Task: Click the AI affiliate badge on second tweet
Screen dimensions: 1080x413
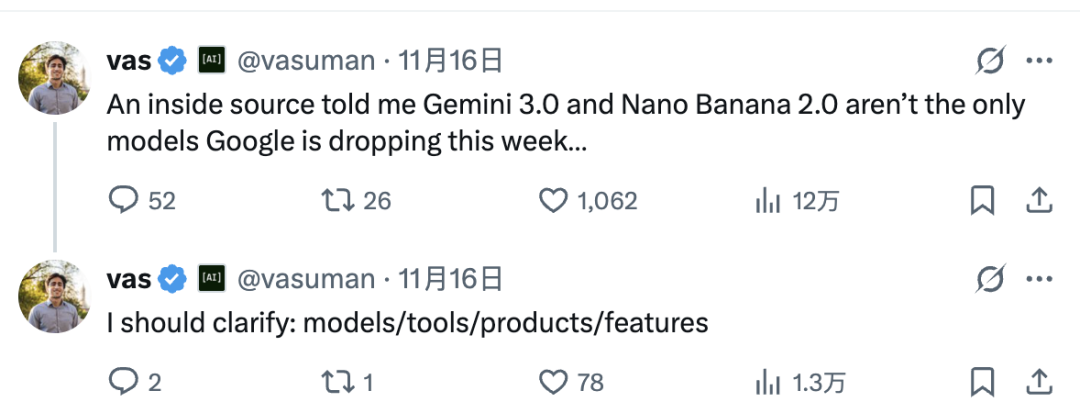Action: (211, 279)
